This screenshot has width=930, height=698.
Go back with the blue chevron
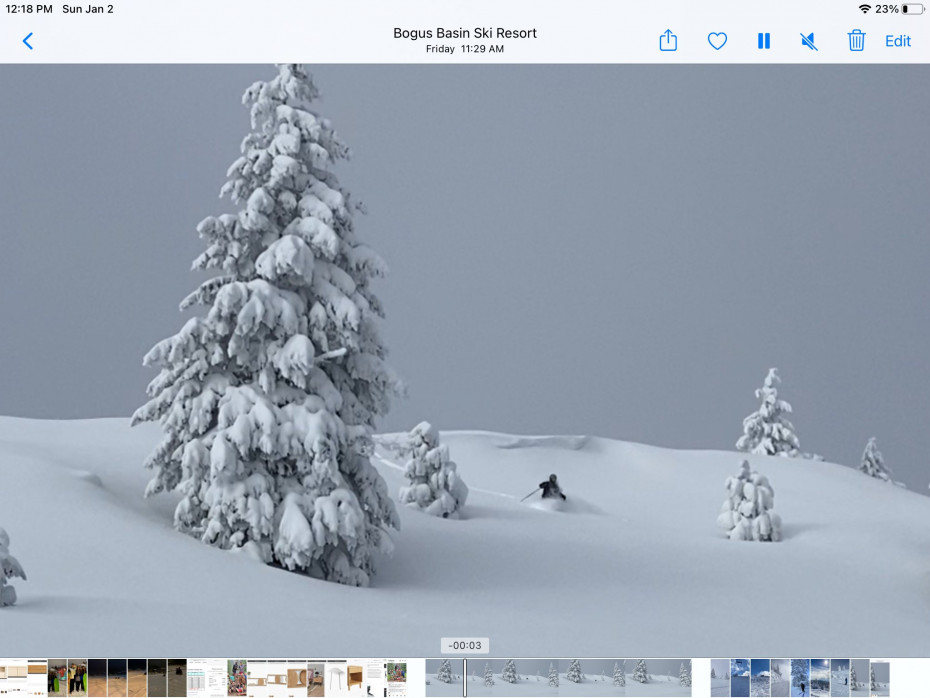click(27, 41)
